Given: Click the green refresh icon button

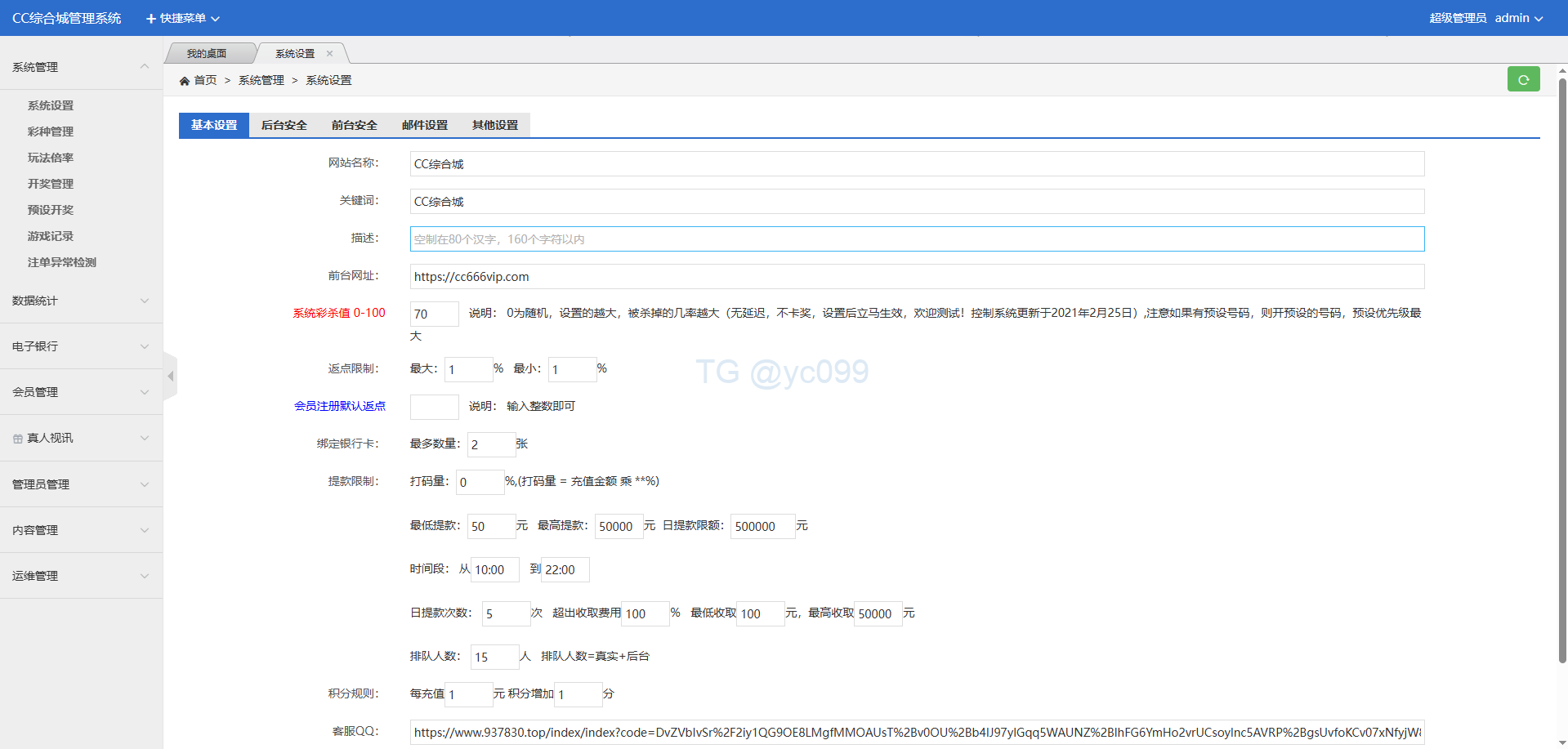Looking at the screenshot, I should pyautogui.click(x=1523, y=79).
